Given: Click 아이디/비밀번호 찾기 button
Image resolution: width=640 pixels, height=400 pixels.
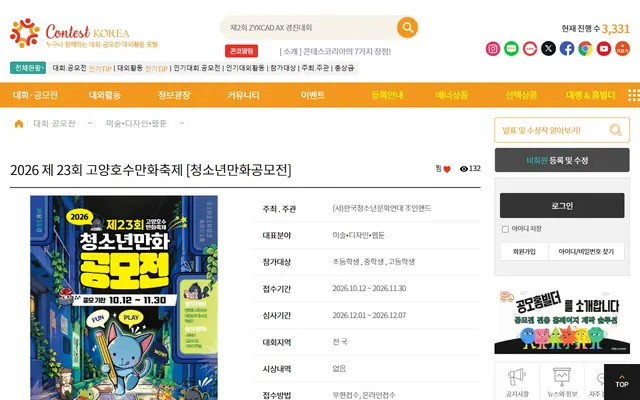Looking at the screenshot, I should (586, 252).
